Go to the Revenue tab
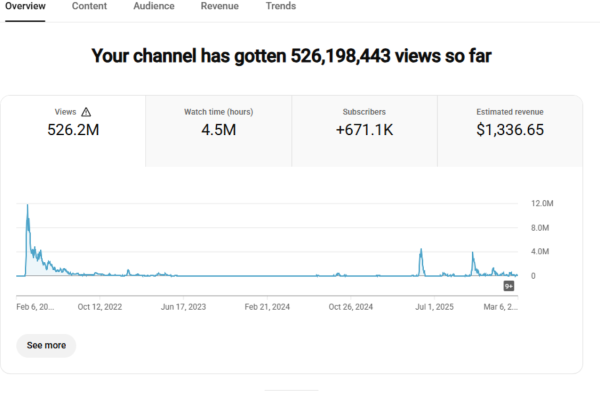600x413 pixels. [219, 6]
